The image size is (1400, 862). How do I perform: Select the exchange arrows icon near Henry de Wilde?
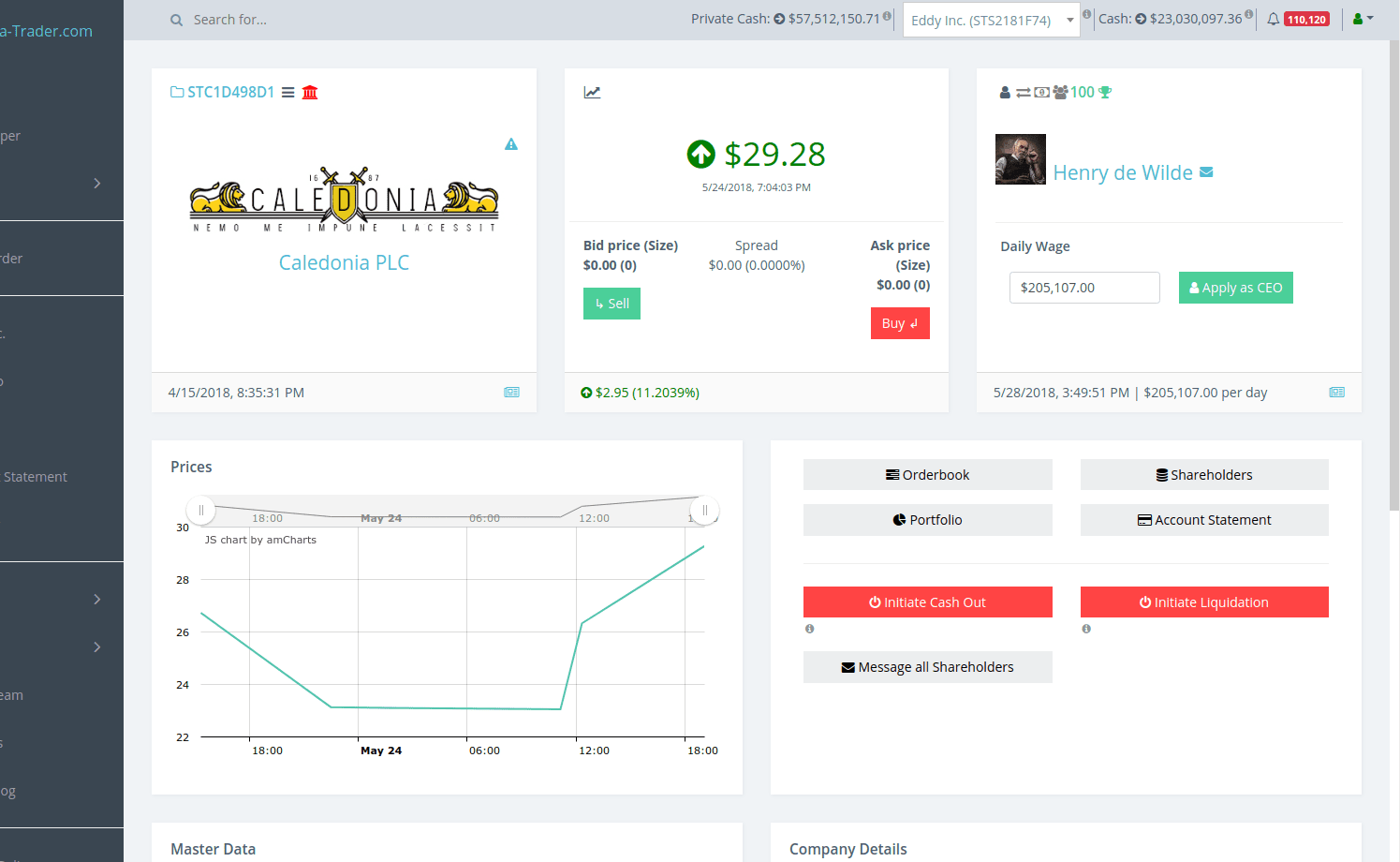(1023, 91)
